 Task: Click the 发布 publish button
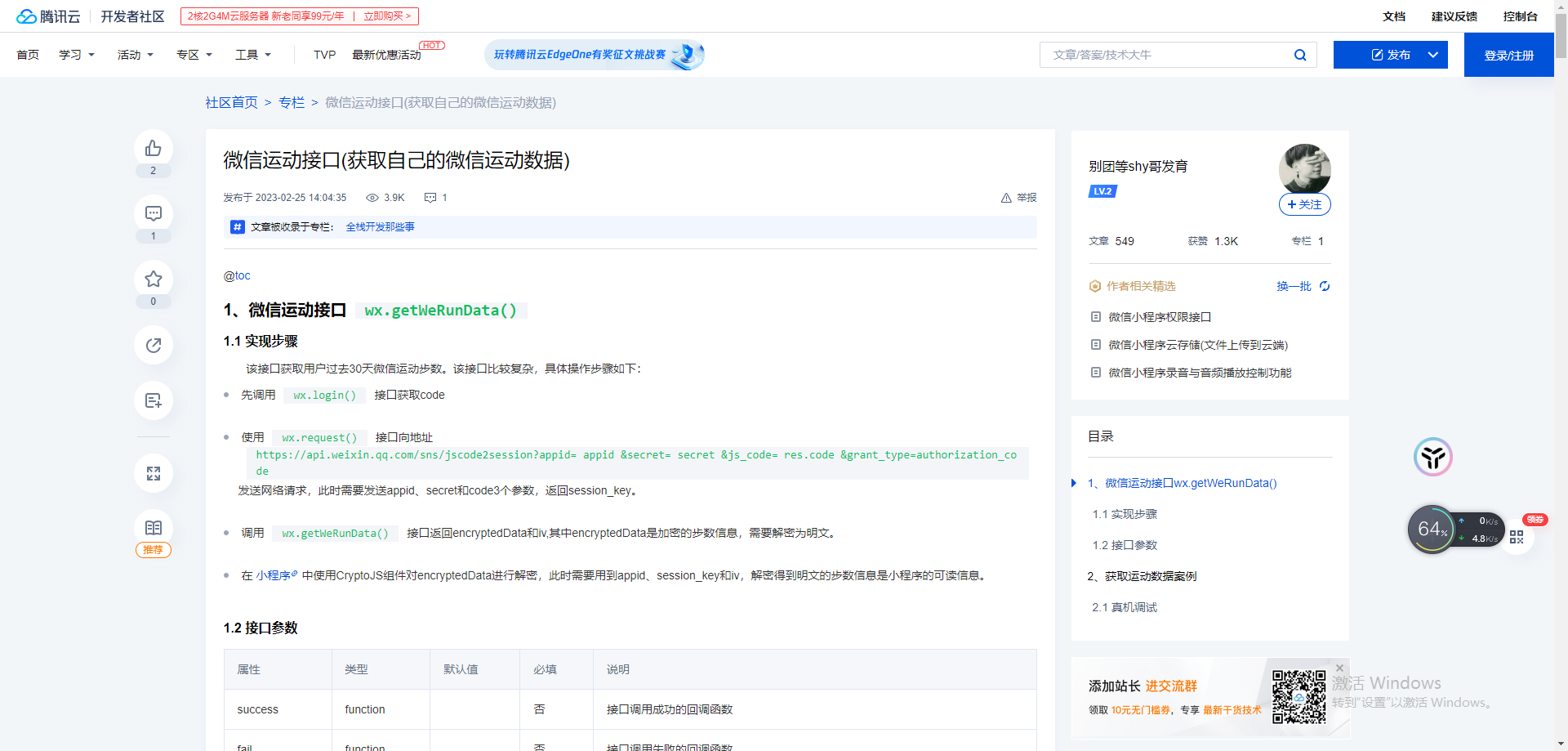click(x=1391, y=55)
